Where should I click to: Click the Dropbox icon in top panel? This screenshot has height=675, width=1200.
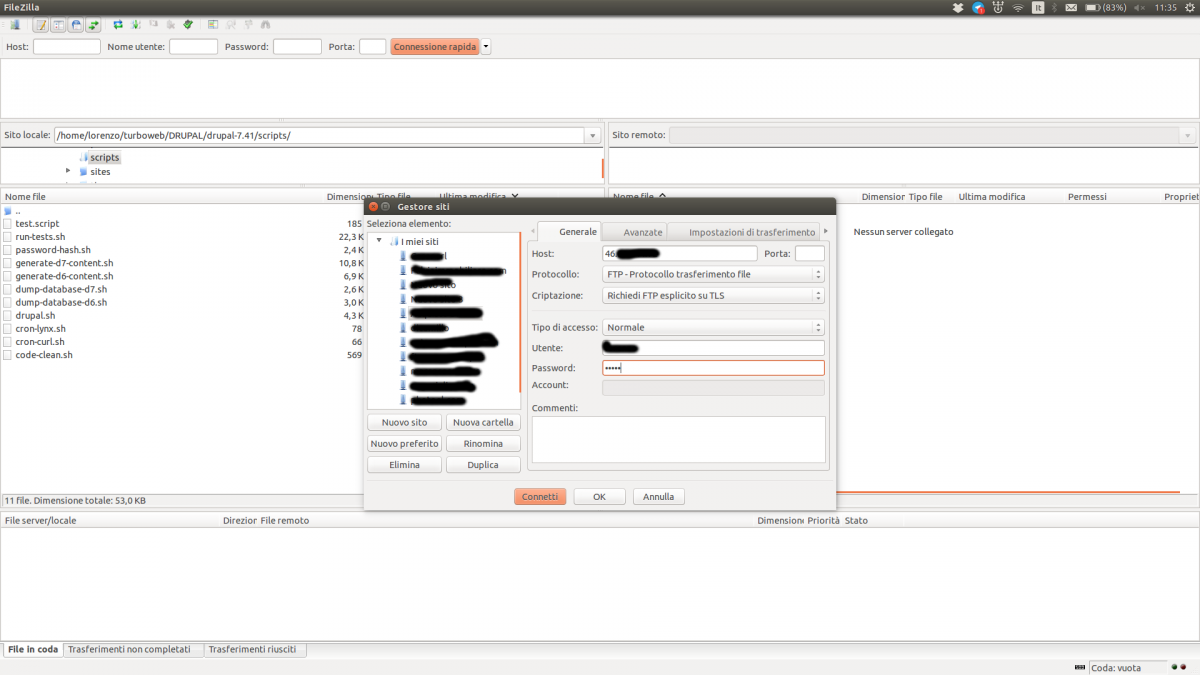pos(958,7)
